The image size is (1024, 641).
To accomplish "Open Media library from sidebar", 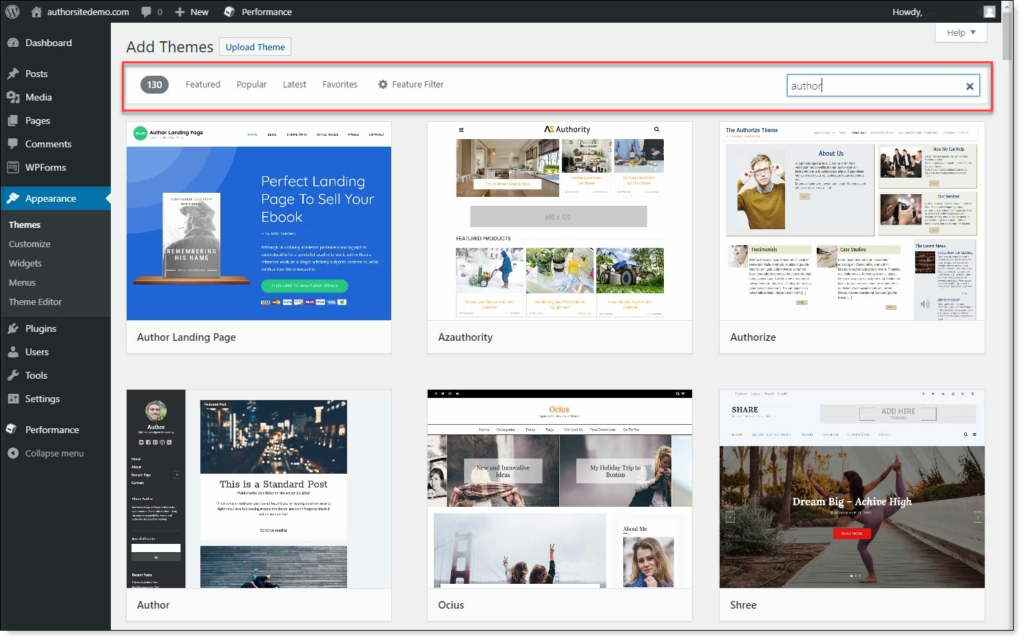I will pyautogui.click(x=38, y=97).
